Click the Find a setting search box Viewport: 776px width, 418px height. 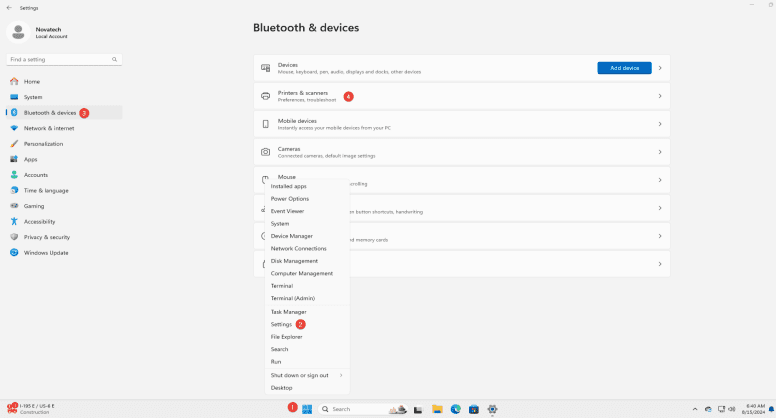64,59
